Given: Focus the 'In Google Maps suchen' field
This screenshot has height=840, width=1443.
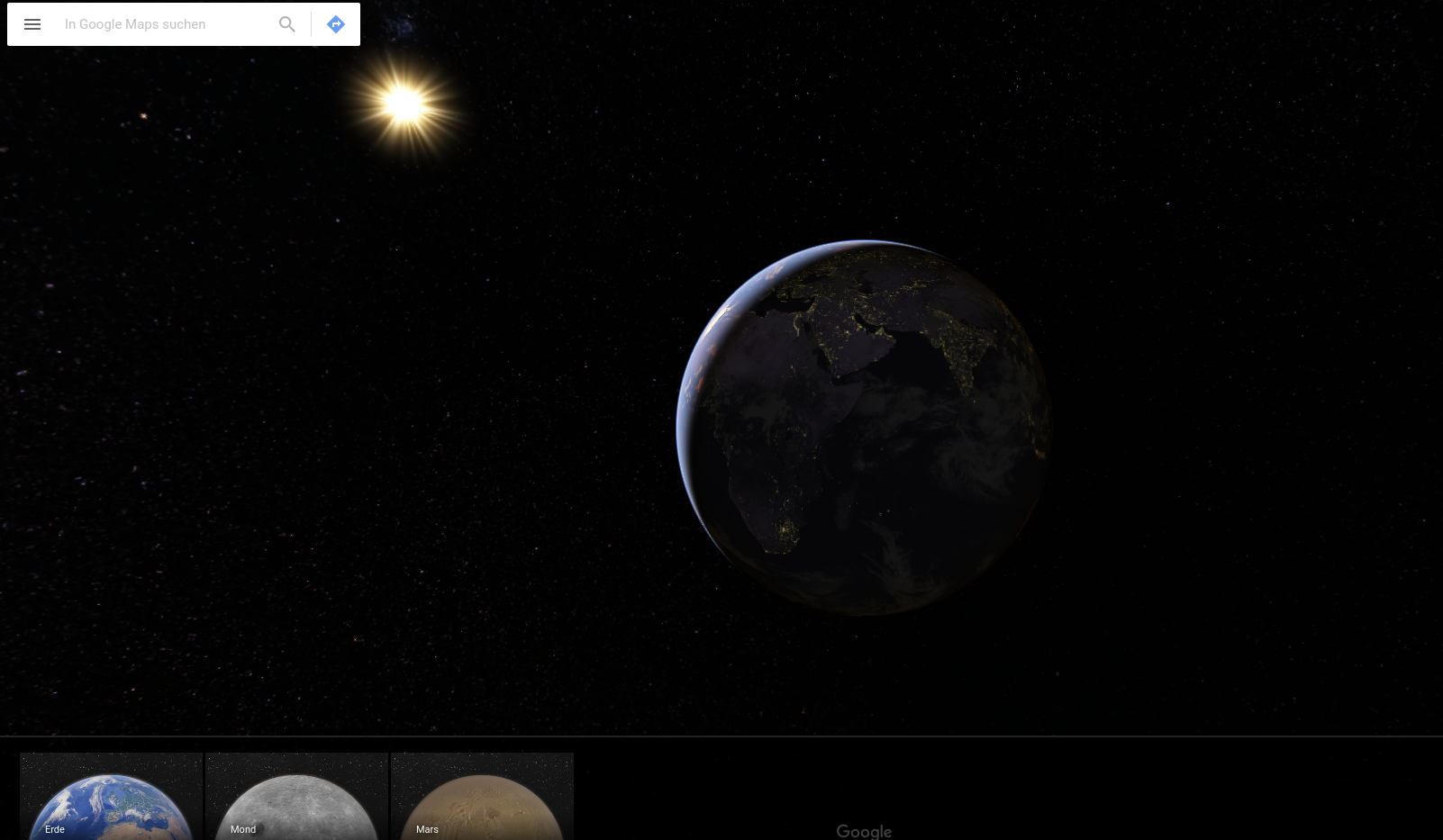Looking at the screenshot, I should (x=162, y=24).
